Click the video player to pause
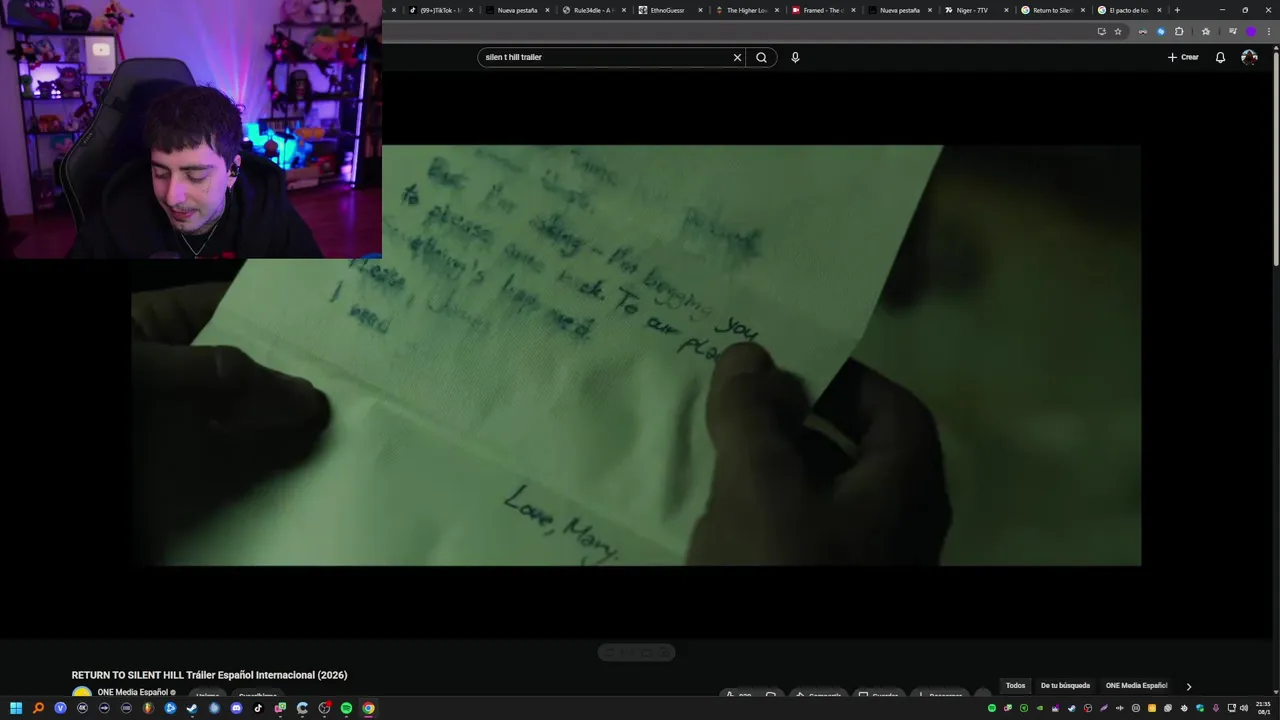This screenshot has height=720, width=1280. click(x=636, y=355)
